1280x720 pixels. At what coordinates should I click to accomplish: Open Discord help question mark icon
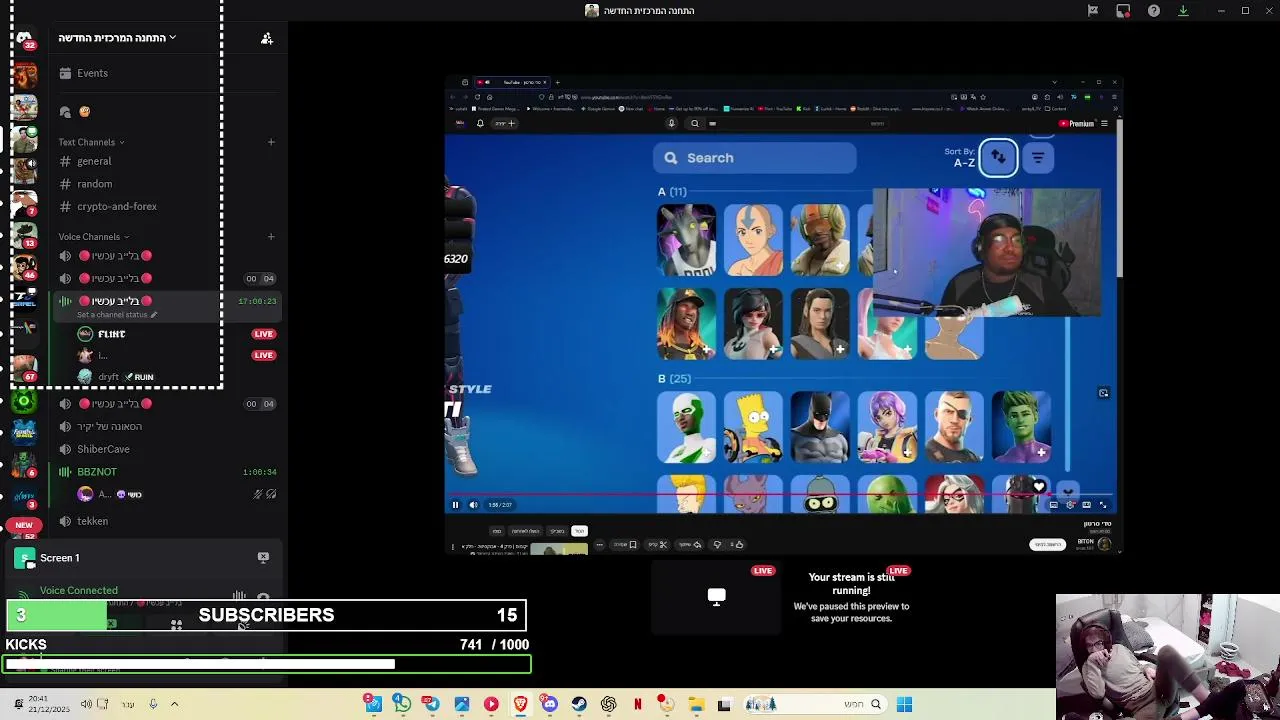[1154, 11]
